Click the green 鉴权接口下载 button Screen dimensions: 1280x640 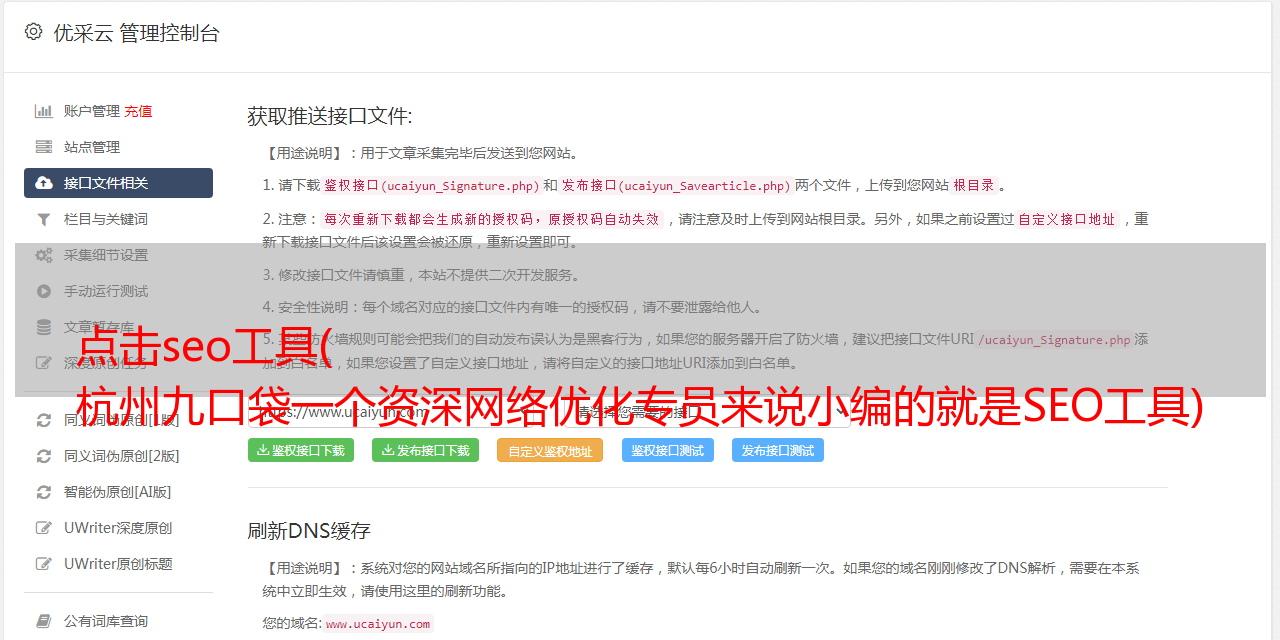coord(300,450)
